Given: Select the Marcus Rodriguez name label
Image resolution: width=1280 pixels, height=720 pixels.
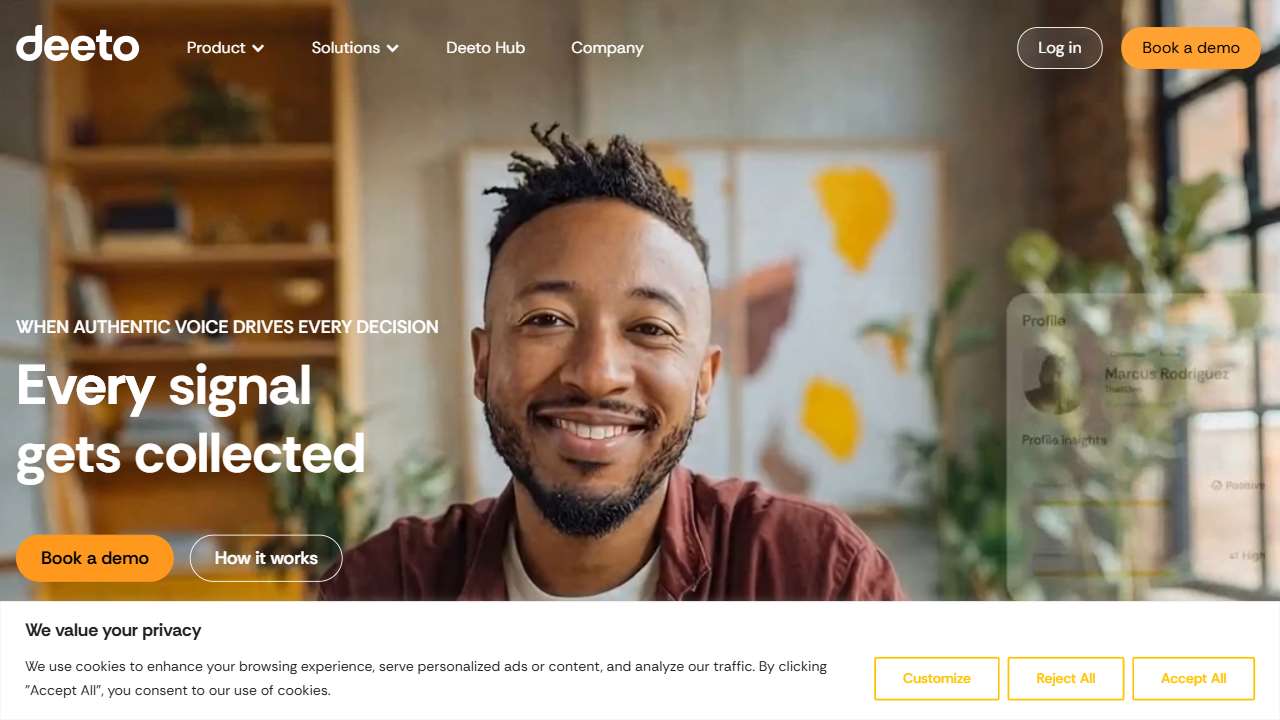Looking at the screenshot, I should pyautogui.click(x=1167, y=374).
